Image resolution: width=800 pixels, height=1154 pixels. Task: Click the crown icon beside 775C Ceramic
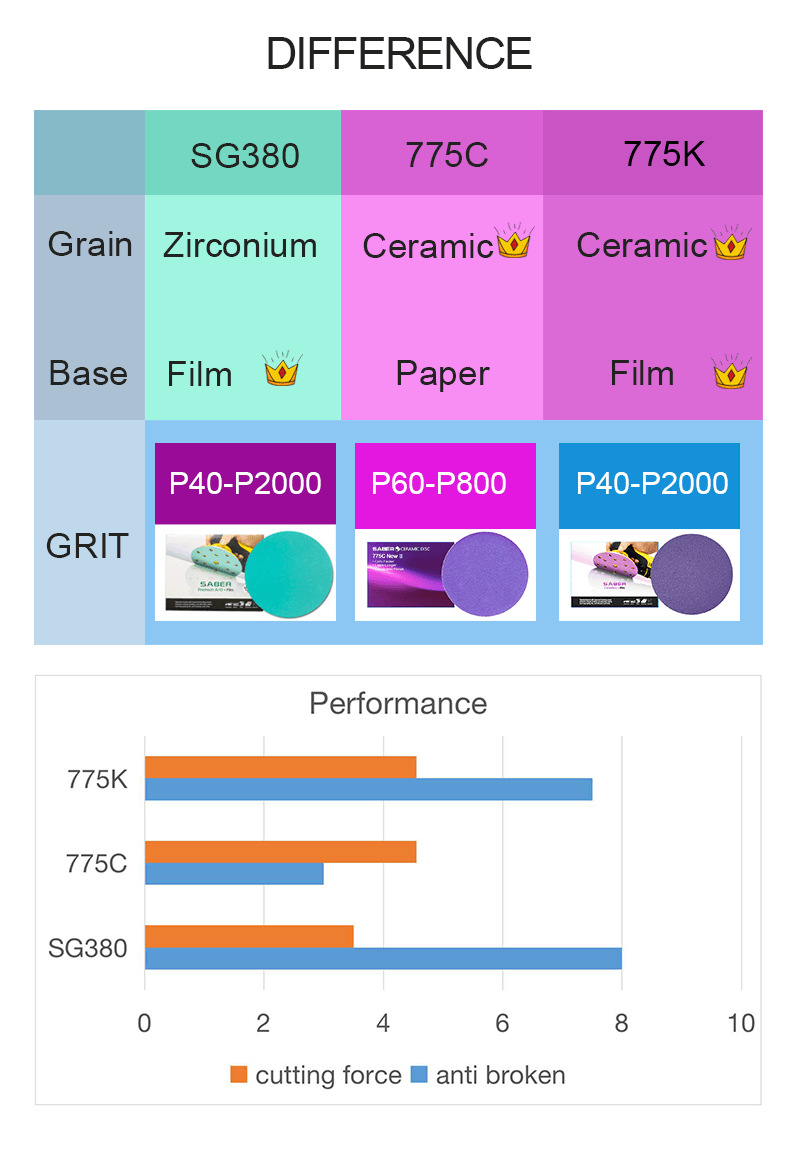pyautogui.click(x=514, y=240)
